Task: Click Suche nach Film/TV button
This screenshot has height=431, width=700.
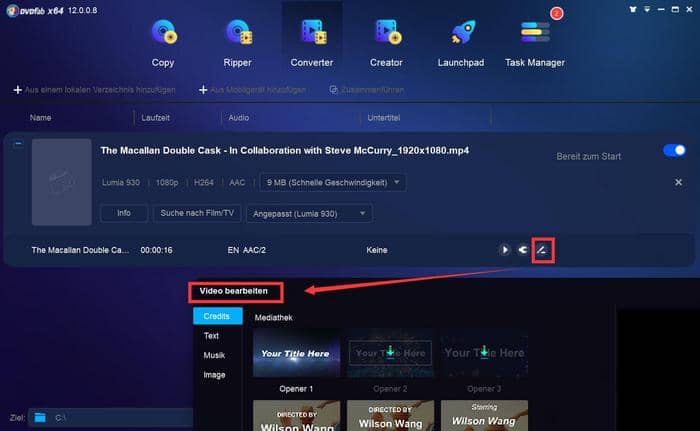Action: (197, 213)
